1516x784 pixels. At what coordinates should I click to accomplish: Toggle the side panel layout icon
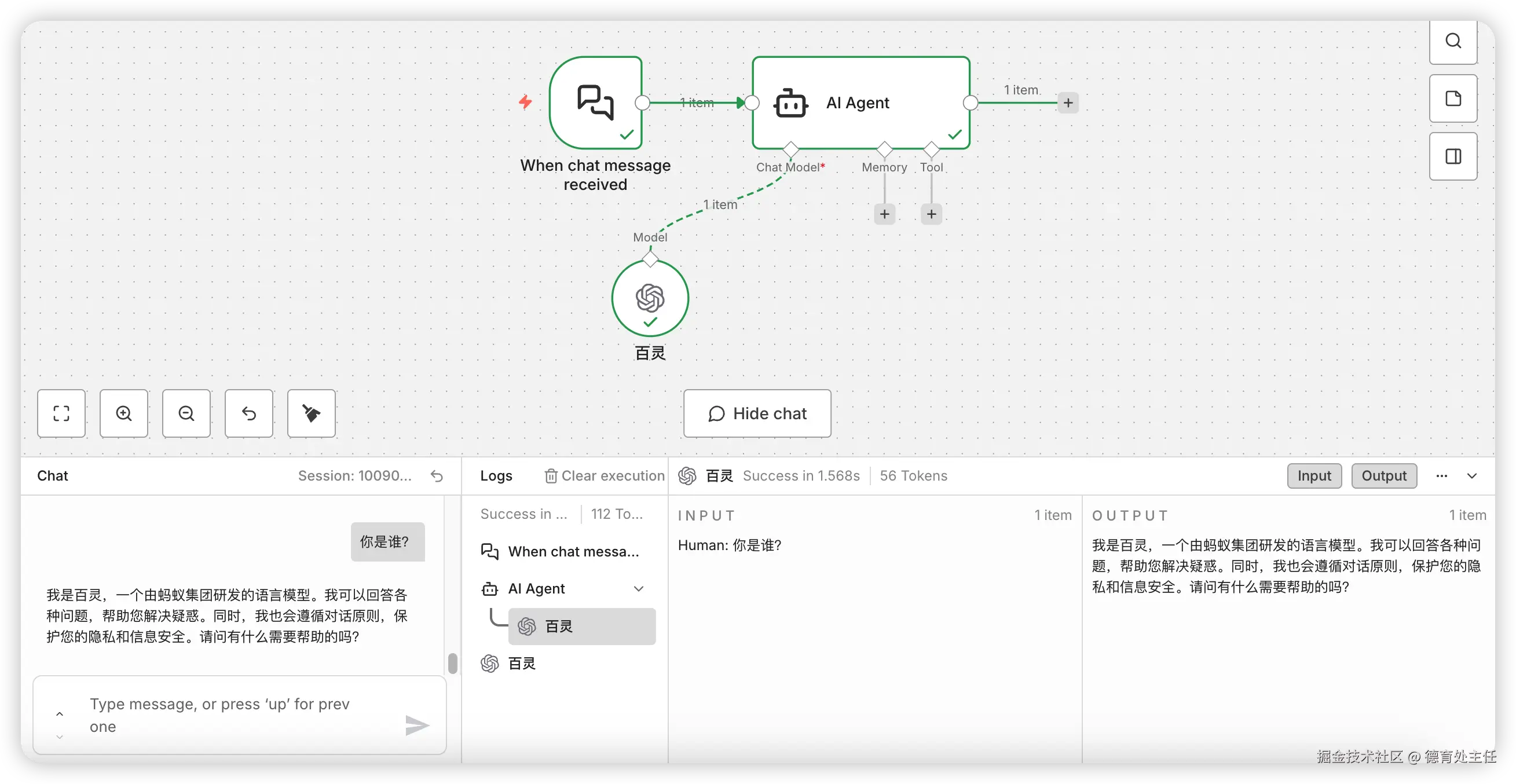tap(1452, 156)
